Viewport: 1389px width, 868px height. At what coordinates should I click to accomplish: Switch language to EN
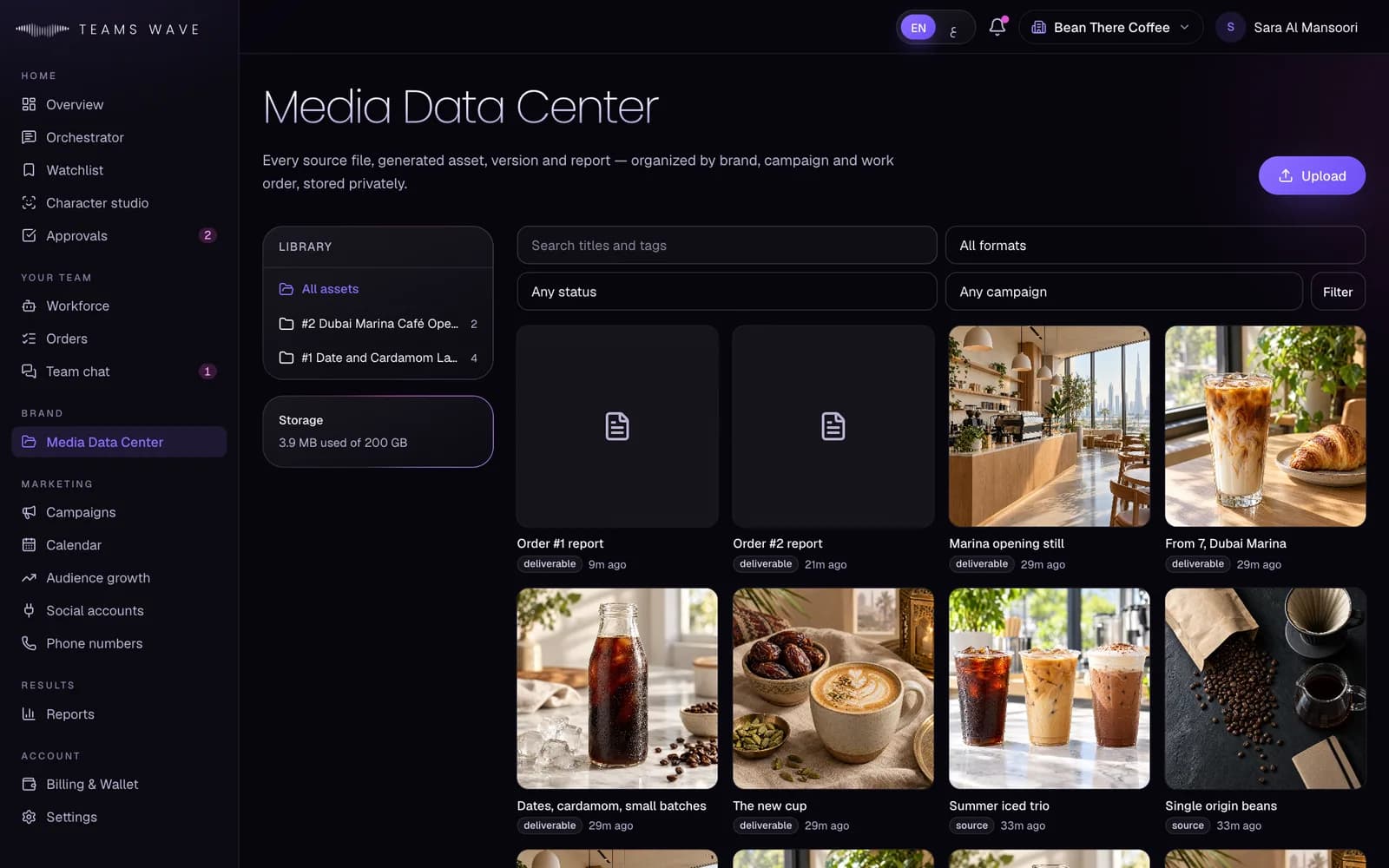[x=918, y=28]
